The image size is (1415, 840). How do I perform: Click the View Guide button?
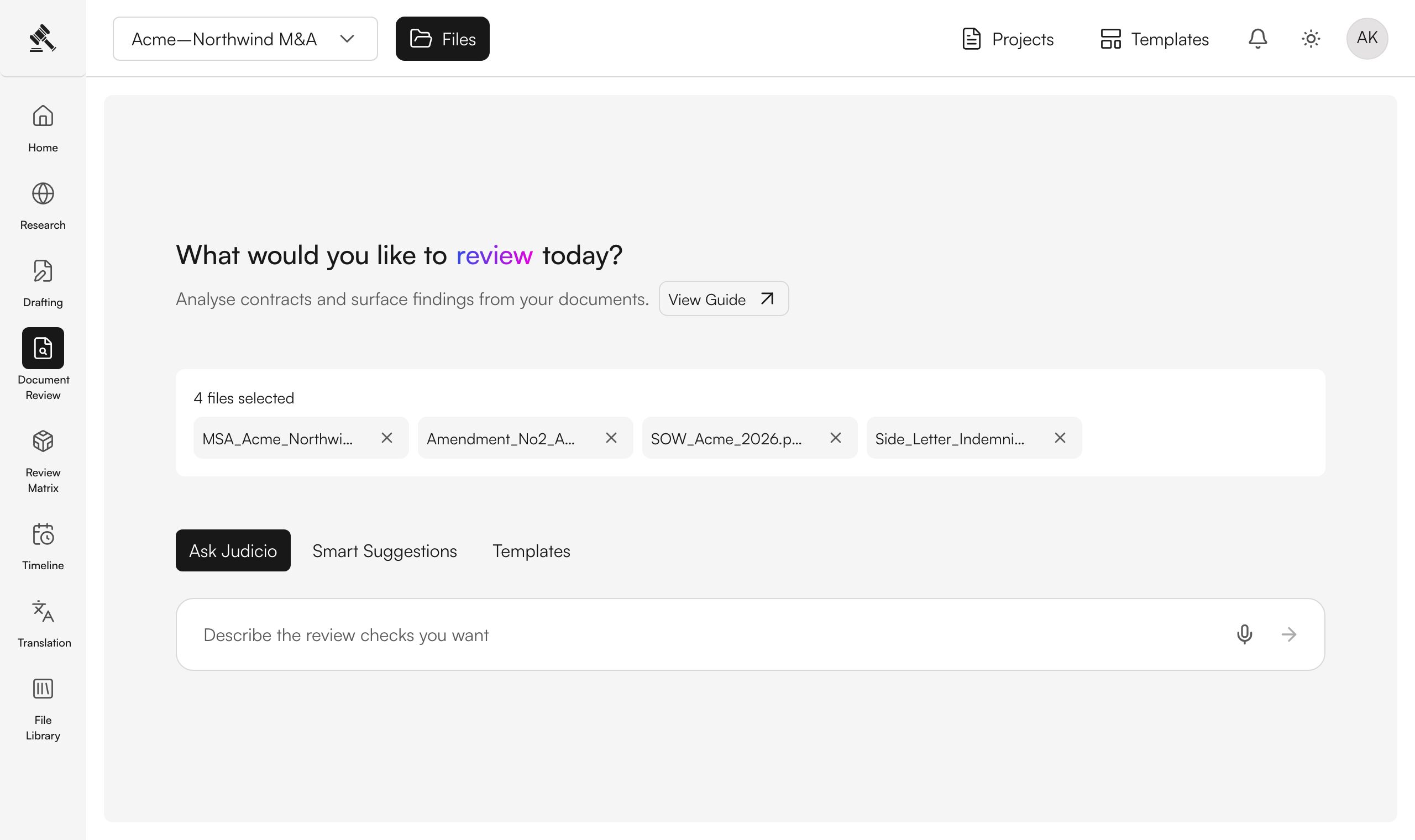click(724, 299)
